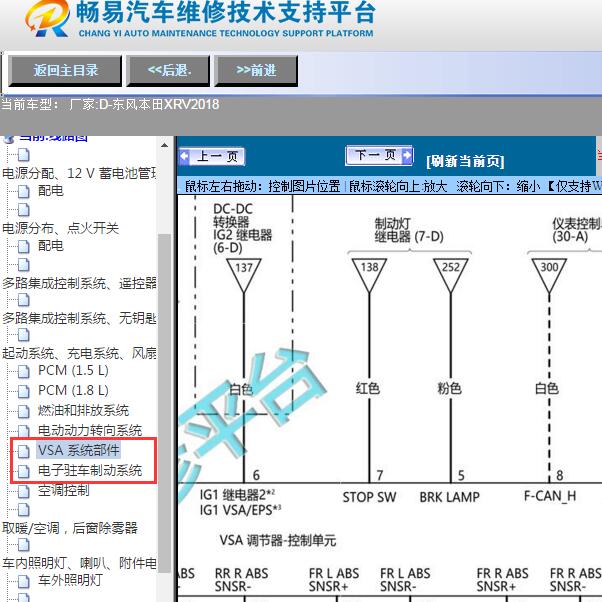Click the RR R ABS SNSR- label
This screenshot has width=602, height=602.
click(241, 580)
